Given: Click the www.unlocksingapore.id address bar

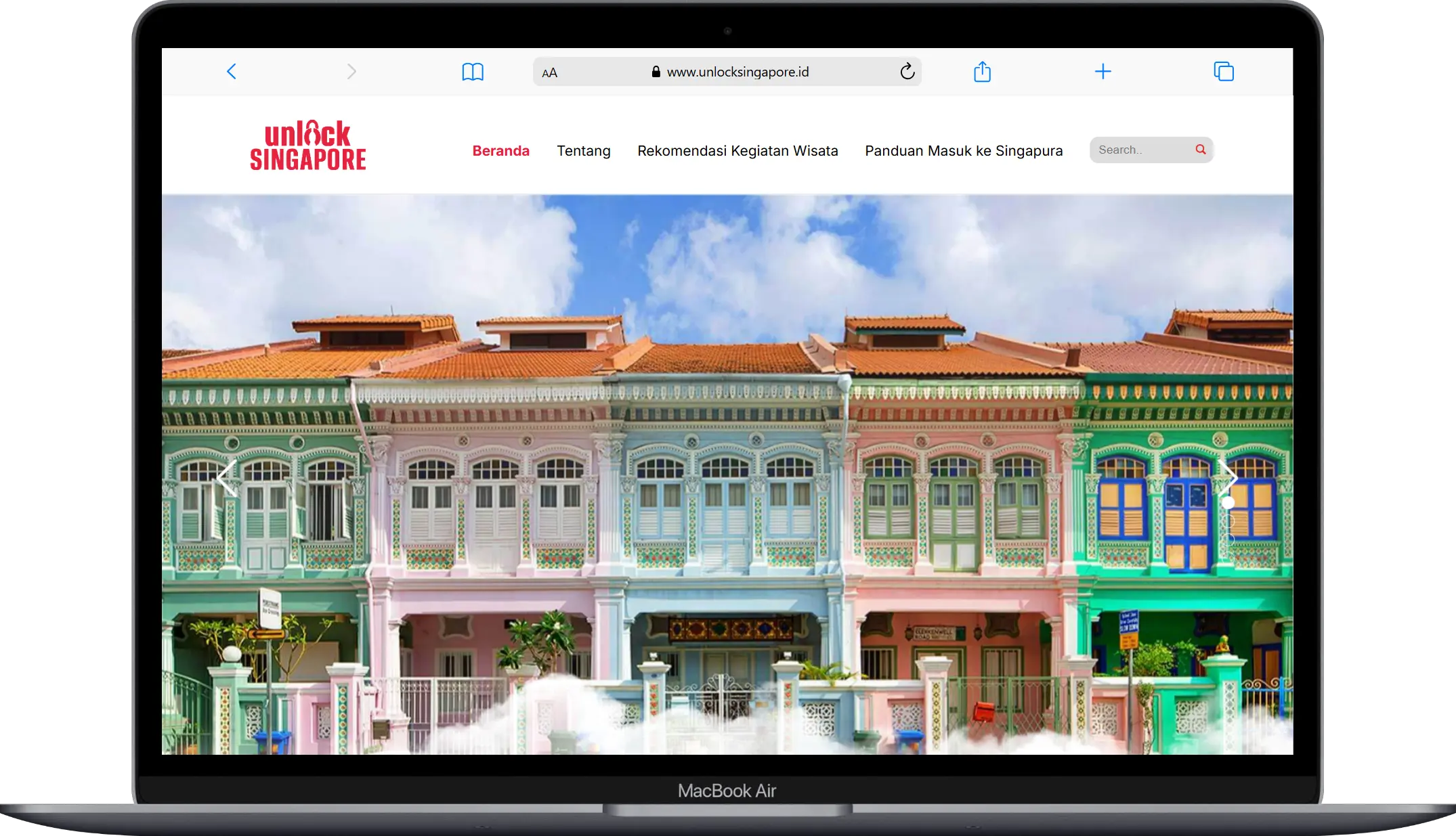Looking at the screenshot, I should (x=727, y=72).
